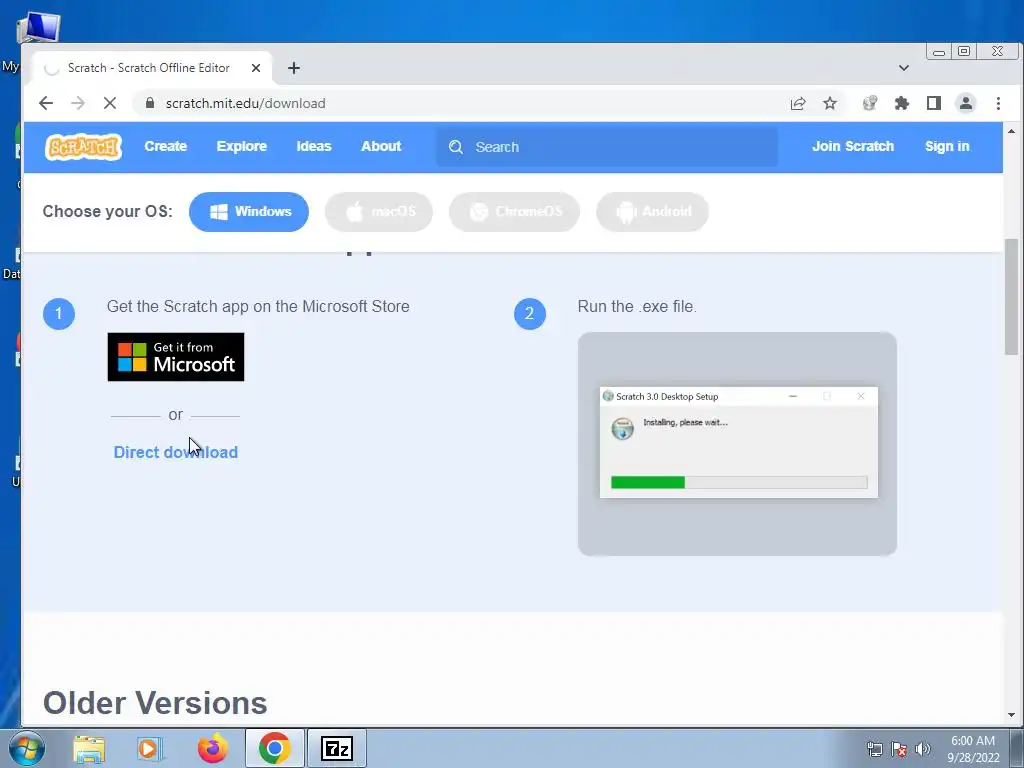This screenshot has height=768, width=1024.
Task: Open a new tab with the plus button
Action: pyautogui.click(x=294, y=68)
